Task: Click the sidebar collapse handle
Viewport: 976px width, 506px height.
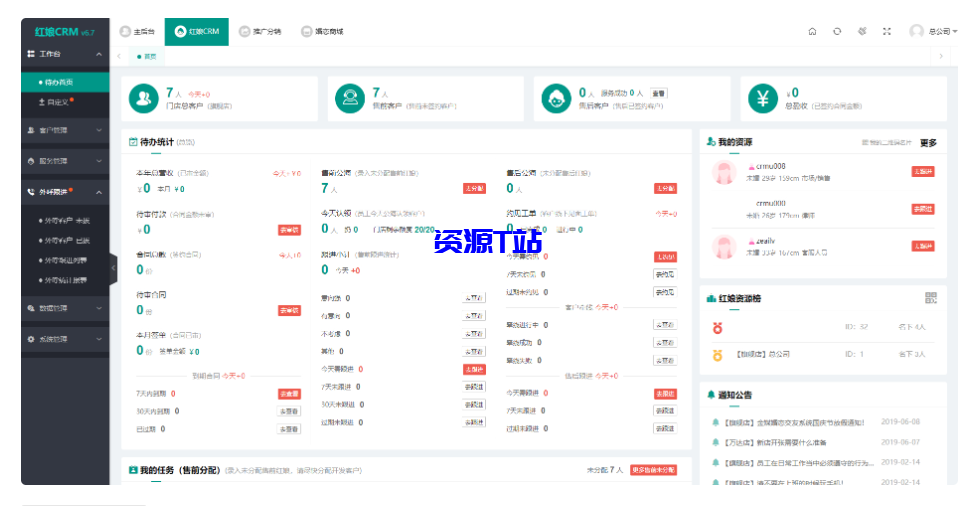Action: point(113,268)
